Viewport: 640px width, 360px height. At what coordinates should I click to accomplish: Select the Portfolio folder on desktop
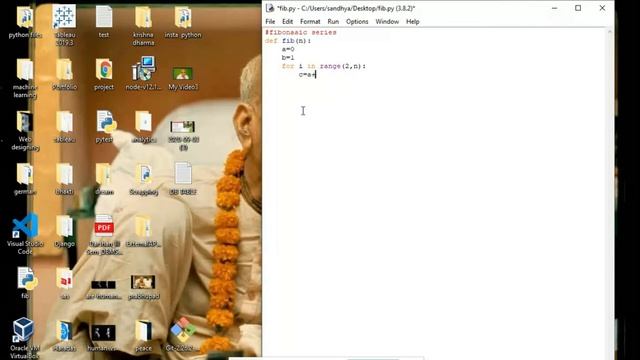(x=64, y=74)
